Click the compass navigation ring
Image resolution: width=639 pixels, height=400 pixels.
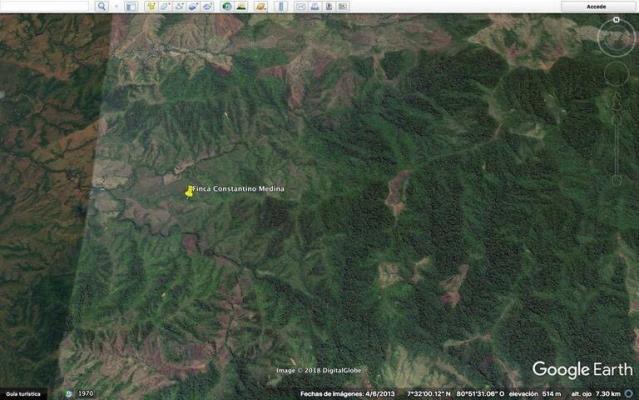click(617, 38)
